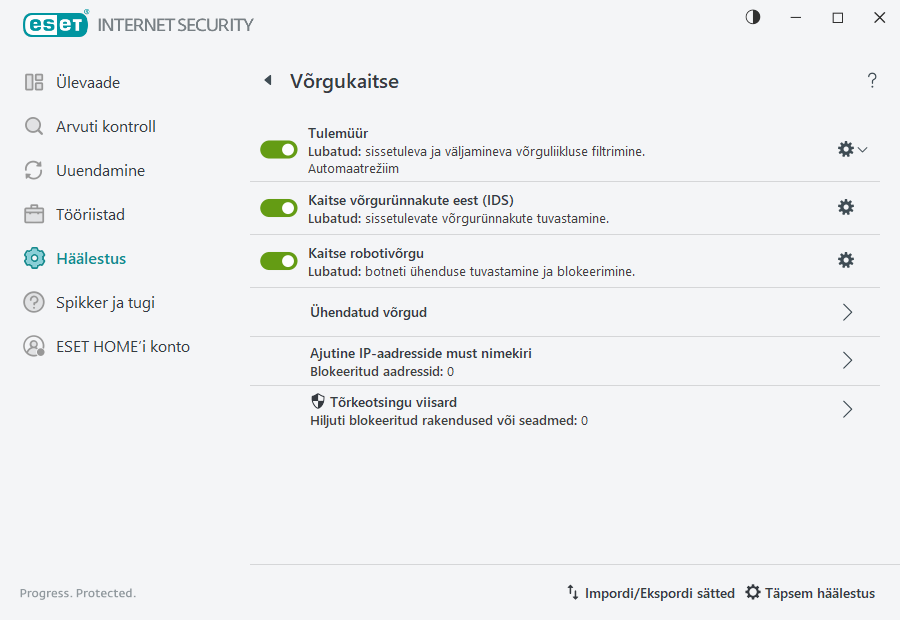The height and width of the screenshot is (620, 900).
Task: Expand the Tulemüür gear dropdown arrow
Action: click(x=861, y=148)
